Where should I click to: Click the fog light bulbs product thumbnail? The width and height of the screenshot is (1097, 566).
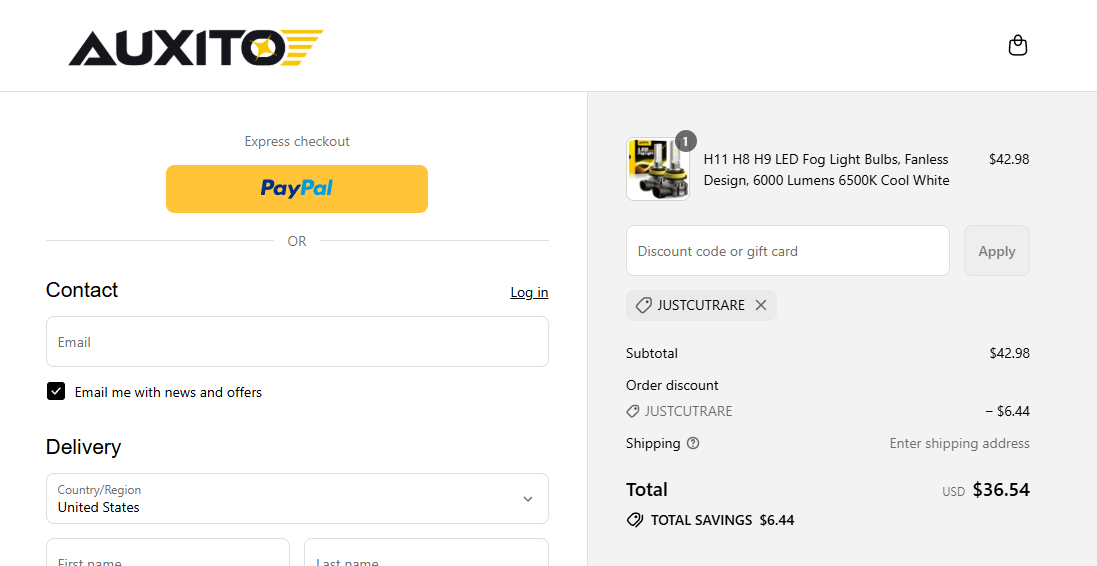point(658,169)
